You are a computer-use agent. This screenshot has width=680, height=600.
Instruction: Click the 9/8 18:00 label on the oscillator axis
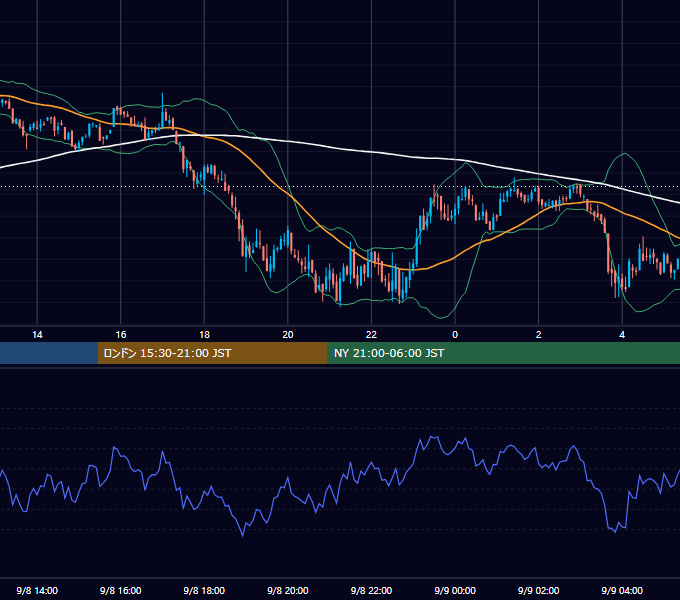pos(204,590)
